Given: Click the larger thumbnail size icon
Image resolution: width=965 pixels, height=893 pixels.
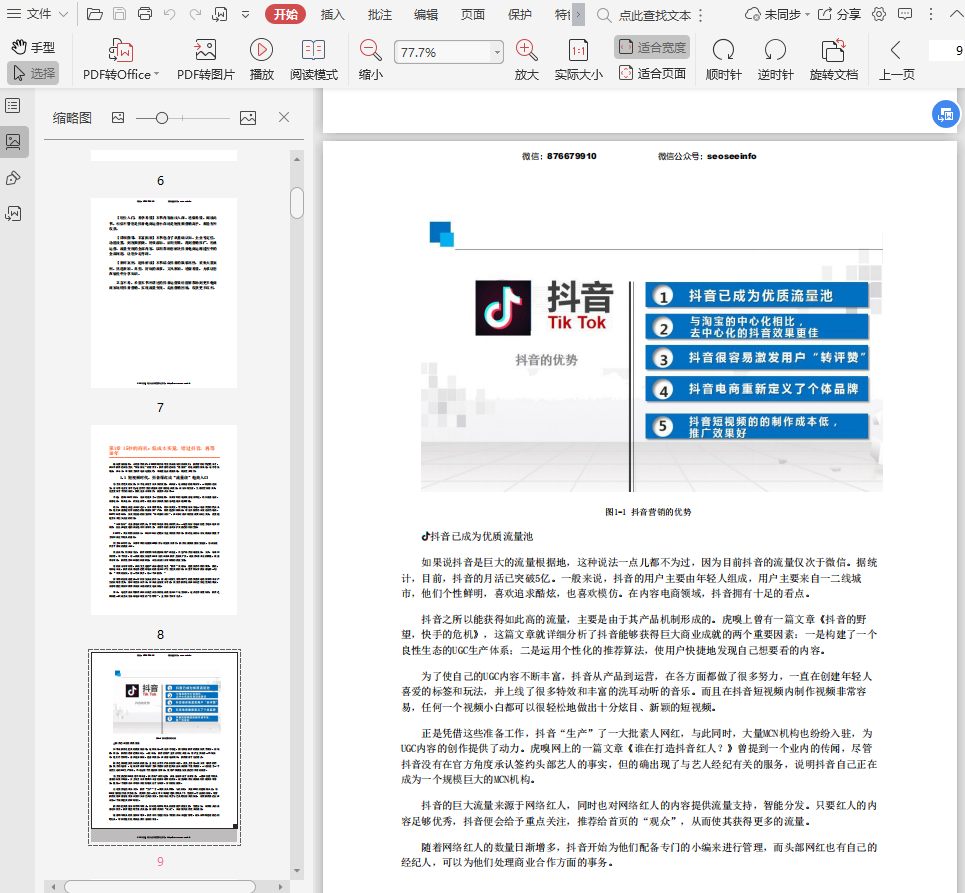Looking at the screenshot, I should tap(248, 118).
